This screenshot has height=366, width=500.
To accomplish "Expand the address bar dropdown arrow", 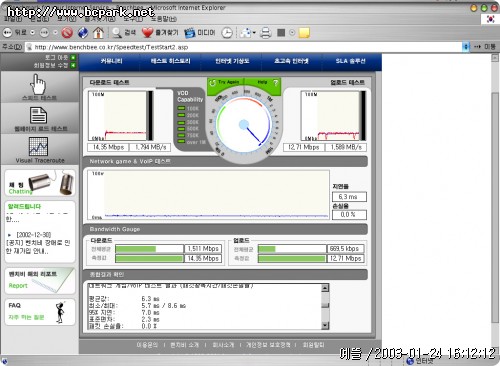I will click(x=466, y=47).
